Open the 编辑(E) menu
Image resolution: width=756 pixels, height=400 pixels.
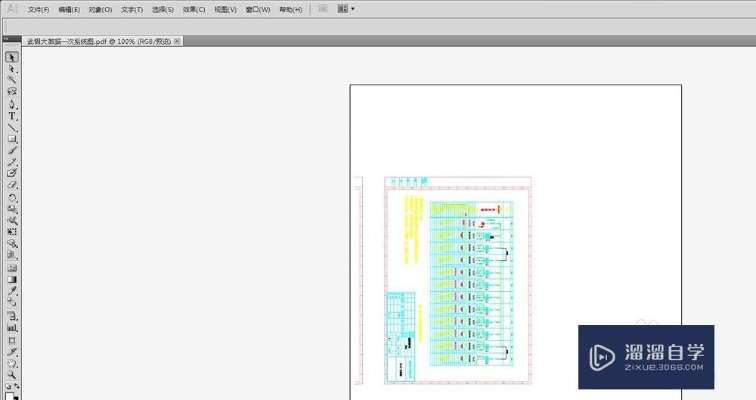tap(69, 9)
